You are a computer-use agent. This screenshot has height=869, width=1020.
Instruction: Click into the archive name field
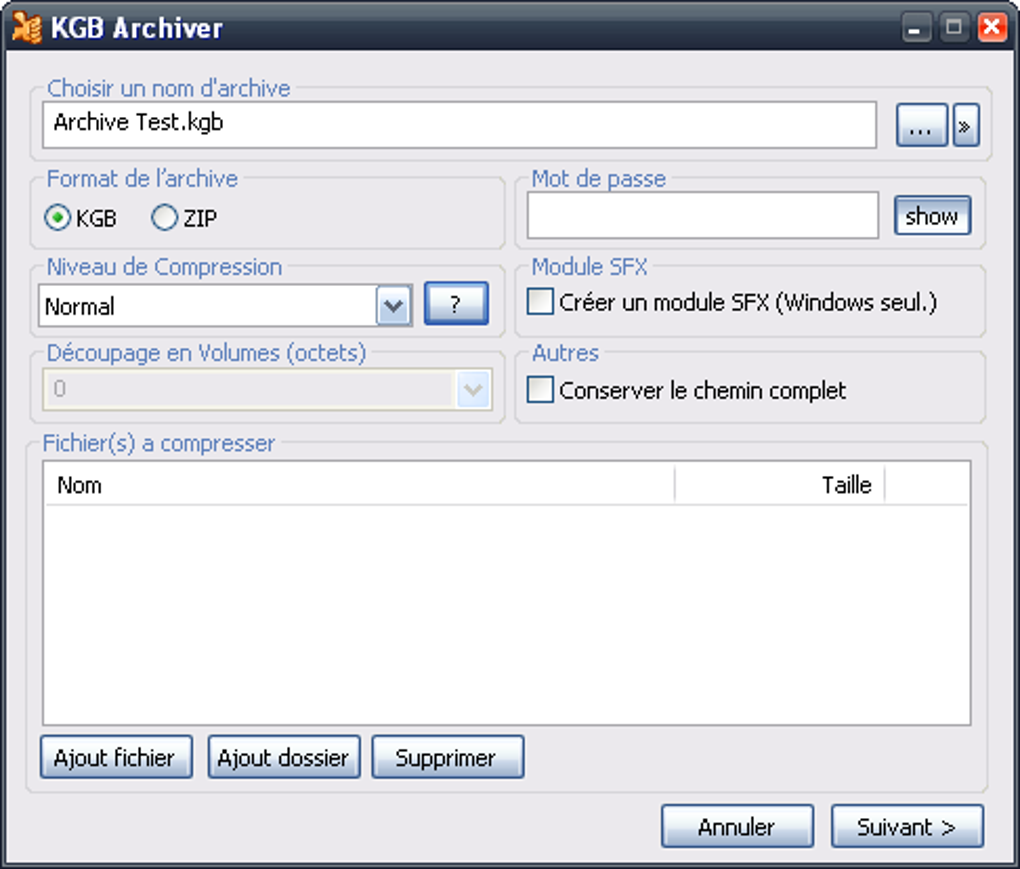click(x=459, y=124)
